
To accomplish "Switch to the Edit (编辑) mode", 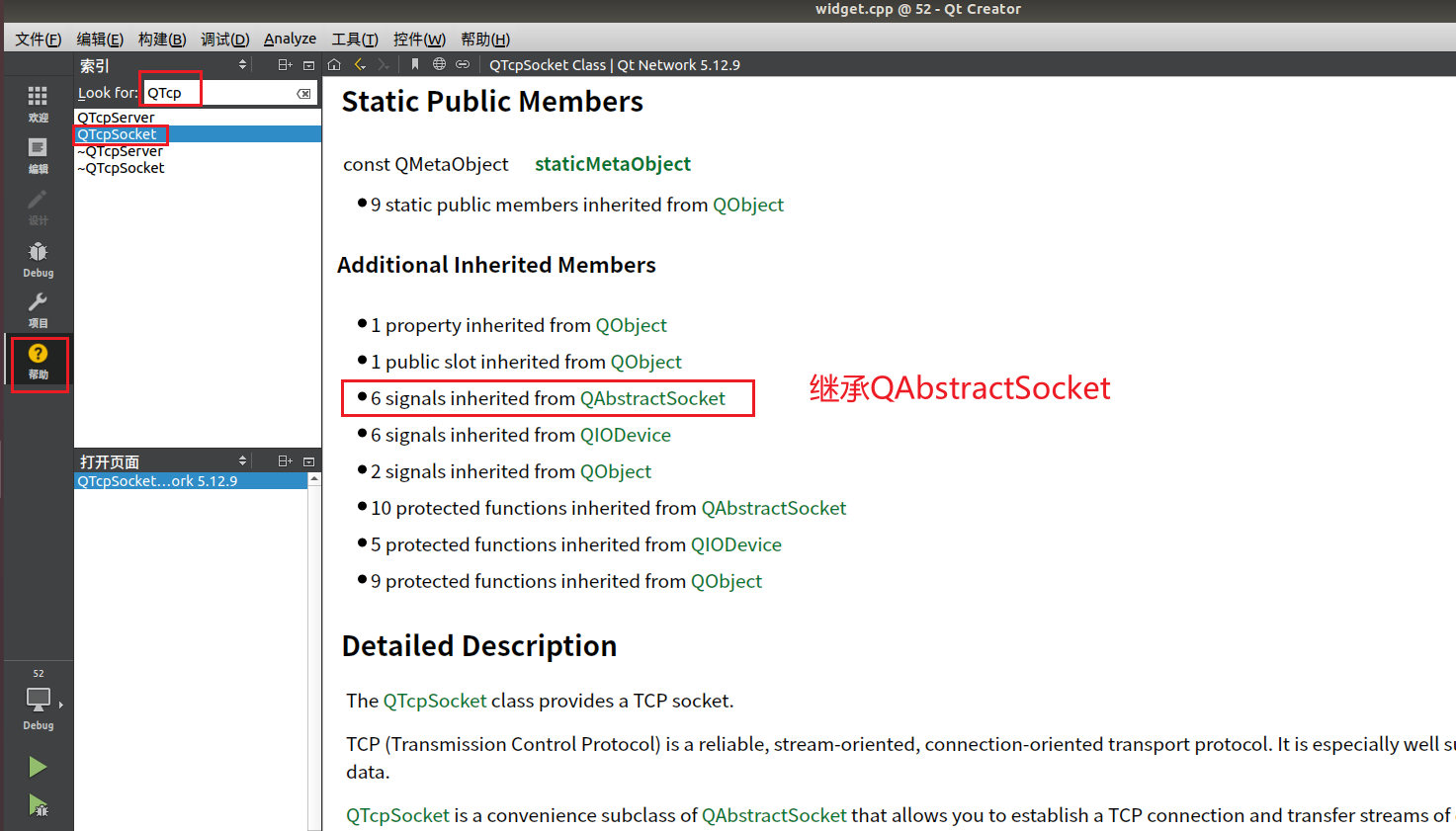I will [x=38, y=155].
